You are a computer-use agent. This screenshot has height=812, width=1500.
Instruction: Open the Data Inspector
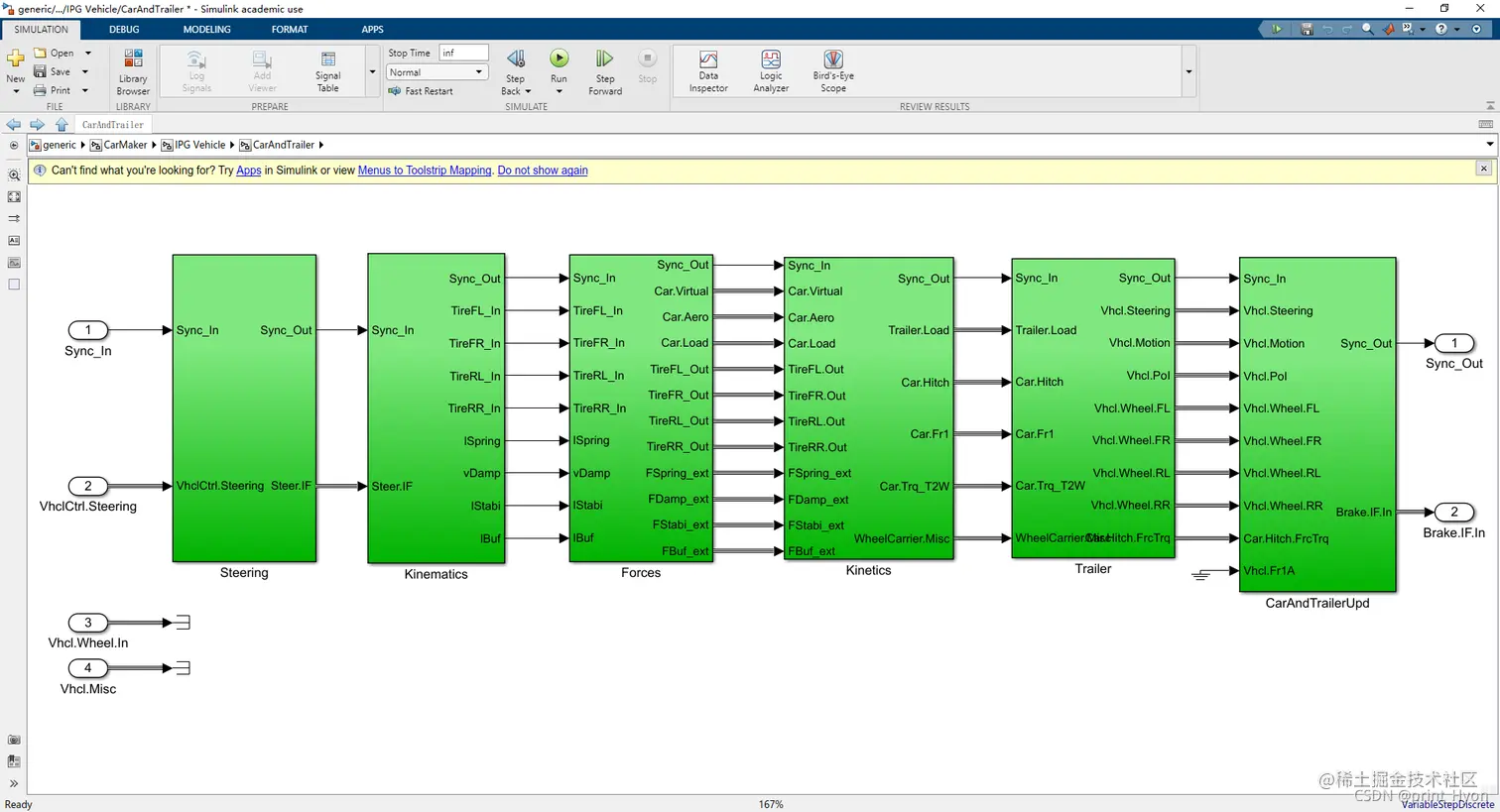708,71
